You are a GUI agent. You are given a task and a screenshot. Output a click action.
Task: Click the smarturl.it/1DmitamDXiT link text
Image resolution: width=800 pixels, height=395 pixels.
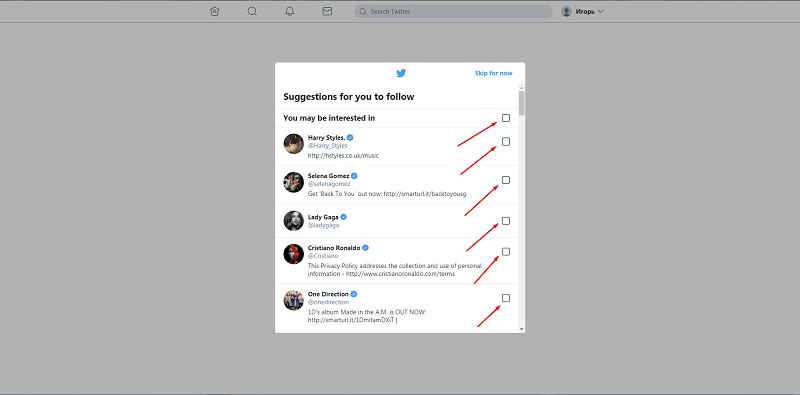(351, 320)
